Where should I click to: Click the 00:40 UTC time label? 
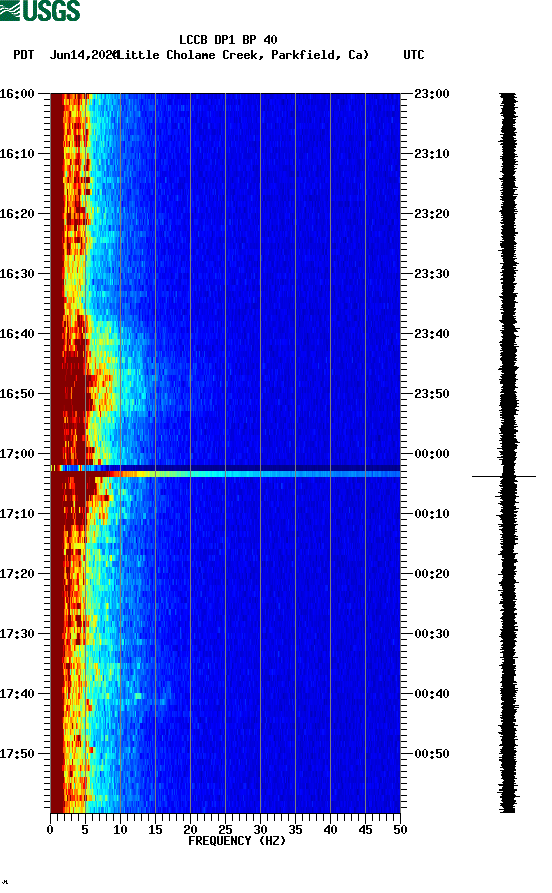[x=432, y=694]
